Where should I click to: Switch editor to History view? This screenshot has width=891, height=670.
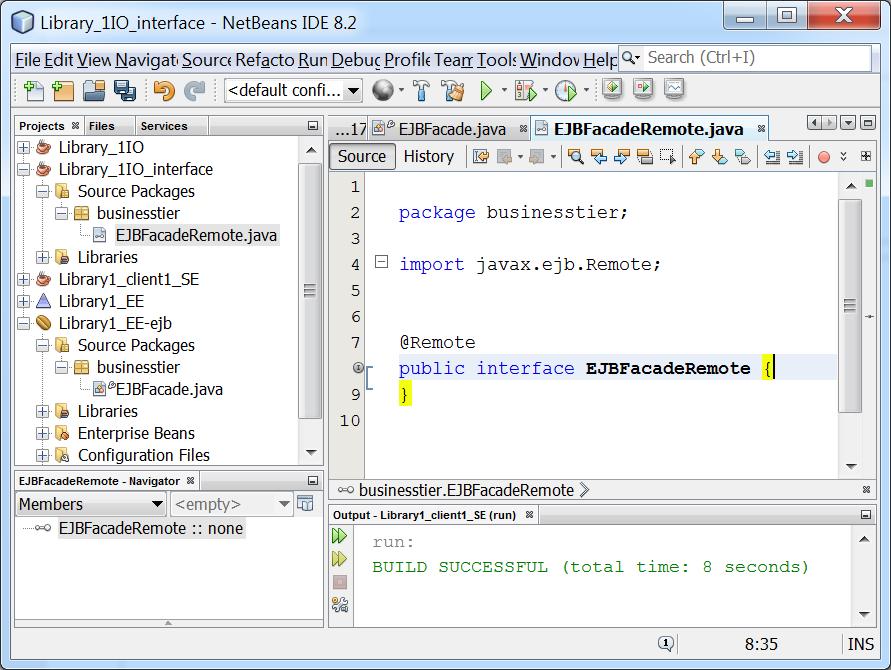pos(428,156)
